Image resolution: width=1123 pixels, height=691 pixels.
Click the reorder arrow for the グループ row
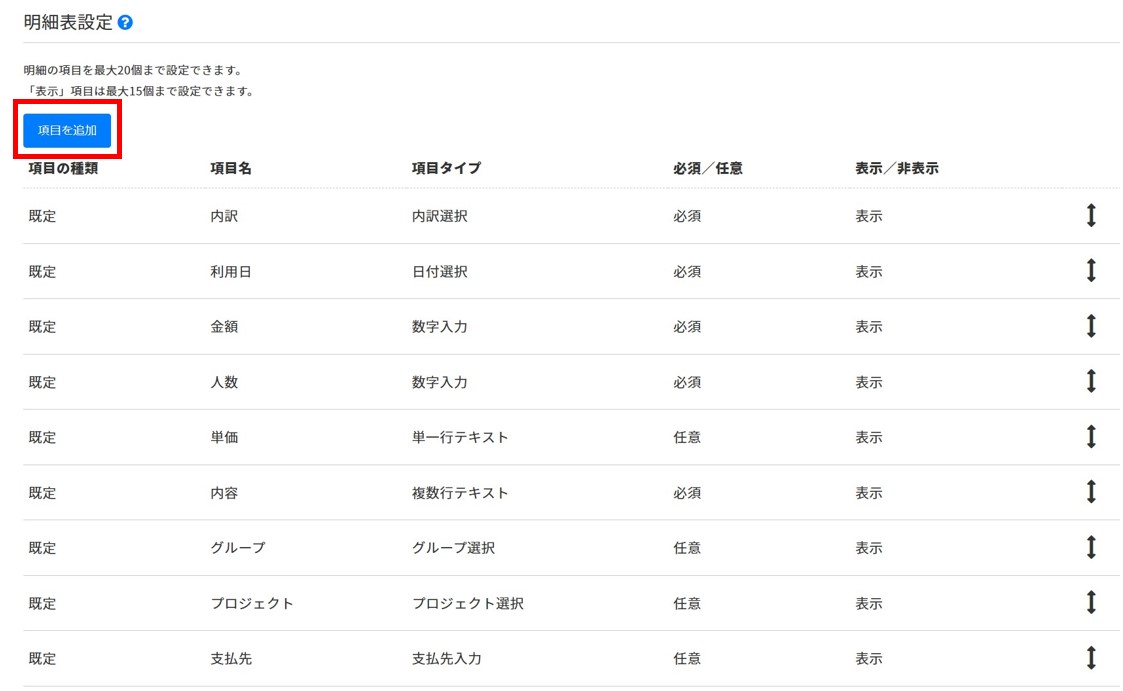click(1091, 547)
